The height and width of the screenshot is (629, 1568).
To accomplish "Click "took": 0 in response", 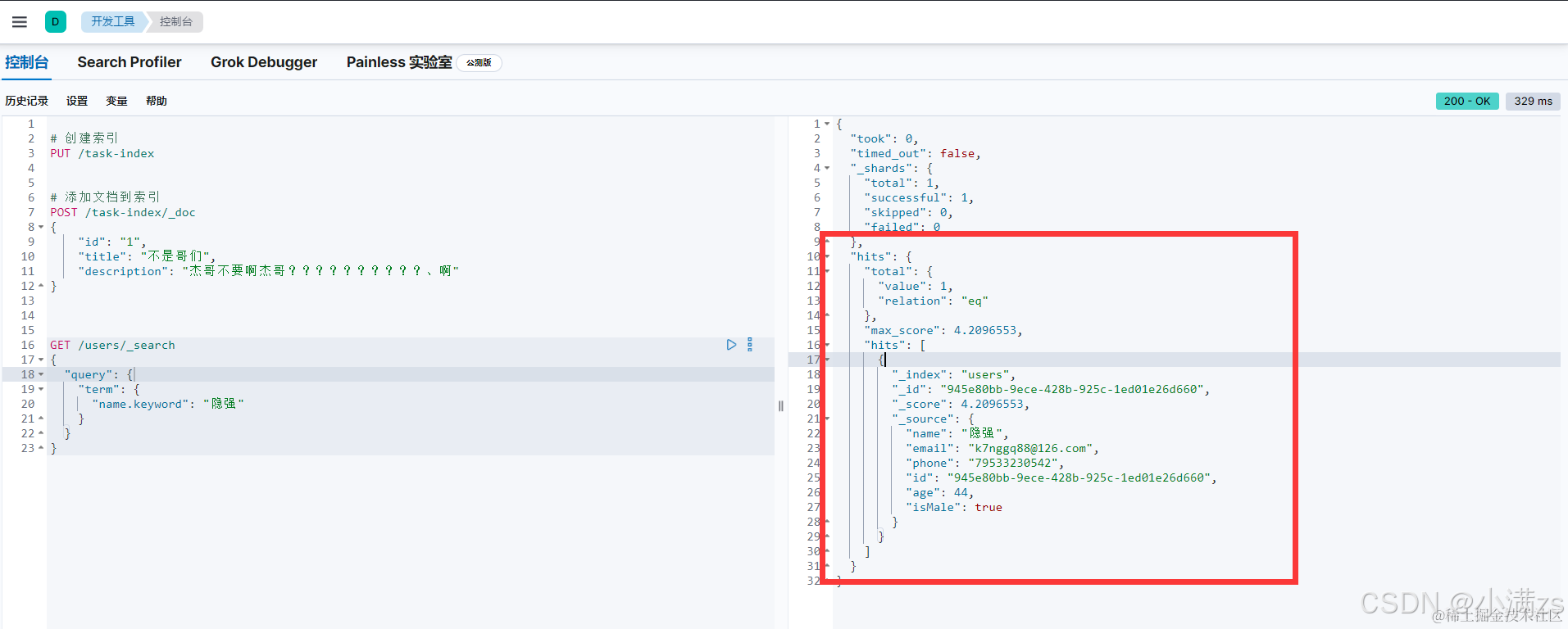I will click(884, 138).
